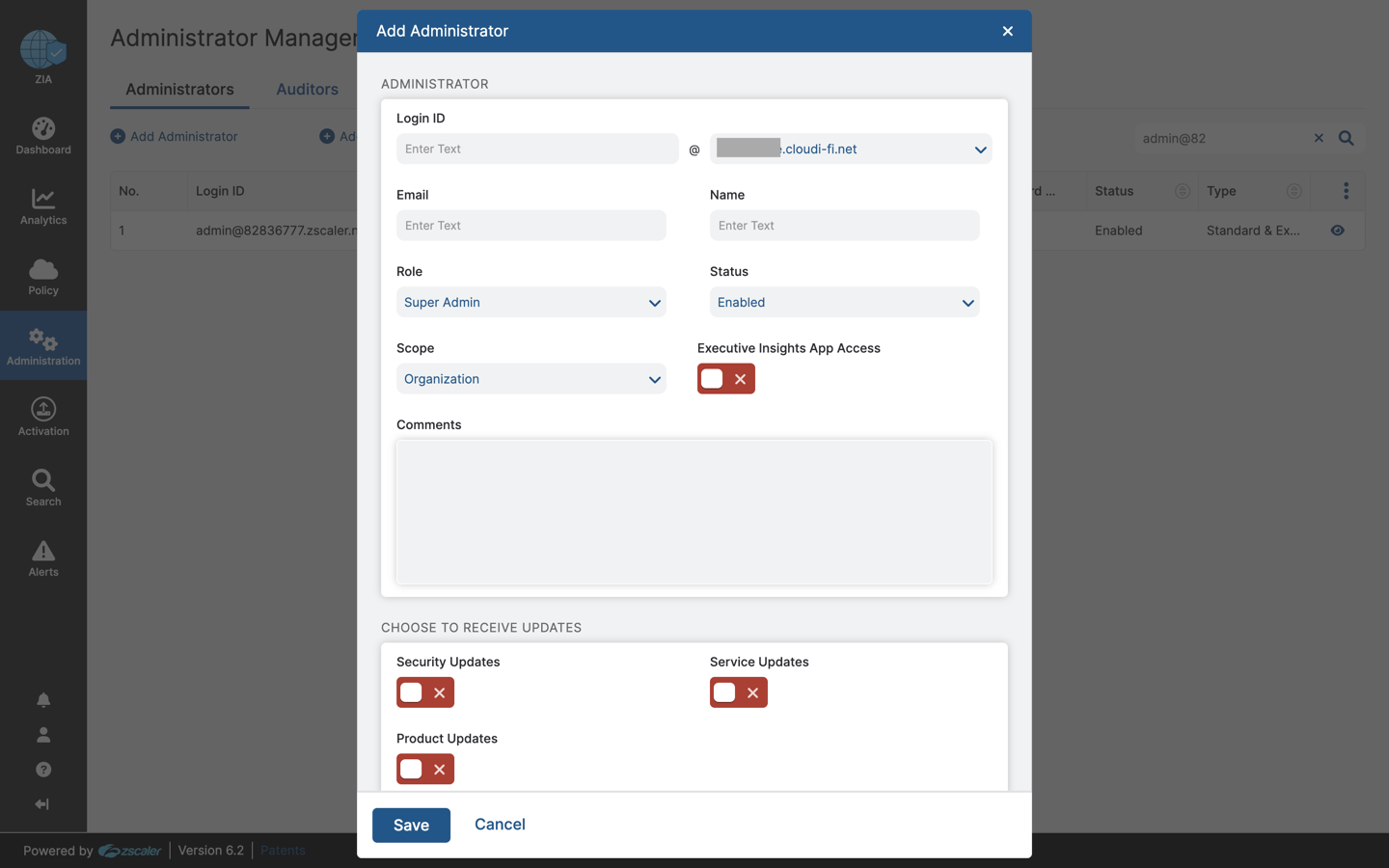The width and height of the screenshot is (1389, 868).
Task: Click the notification bell icon
Action: pyautogui.click(x=42, y=699)
